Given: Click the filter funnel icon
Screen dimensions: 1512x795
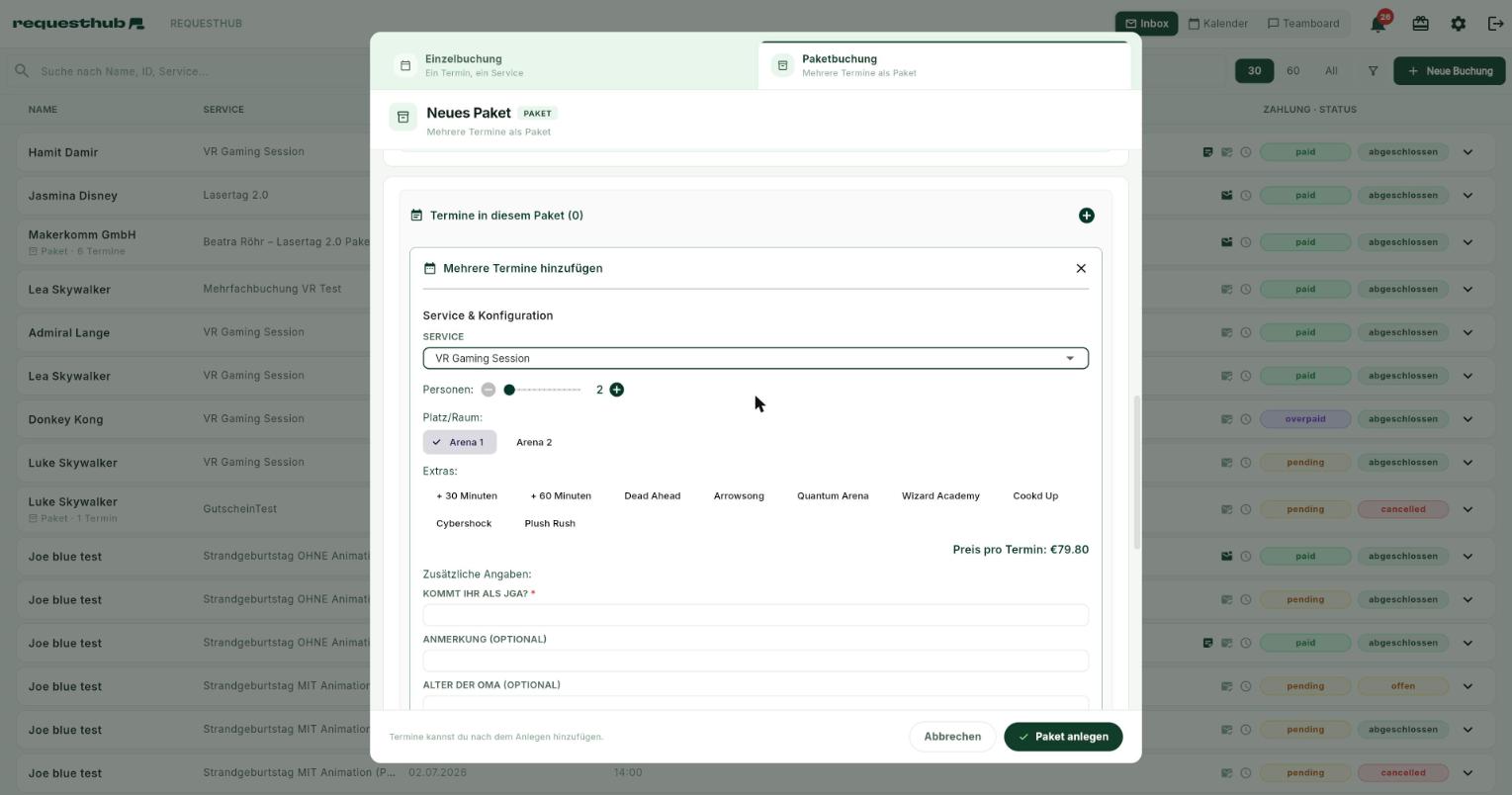Looking at the screenshot, I should click(x=1373, y=71).
